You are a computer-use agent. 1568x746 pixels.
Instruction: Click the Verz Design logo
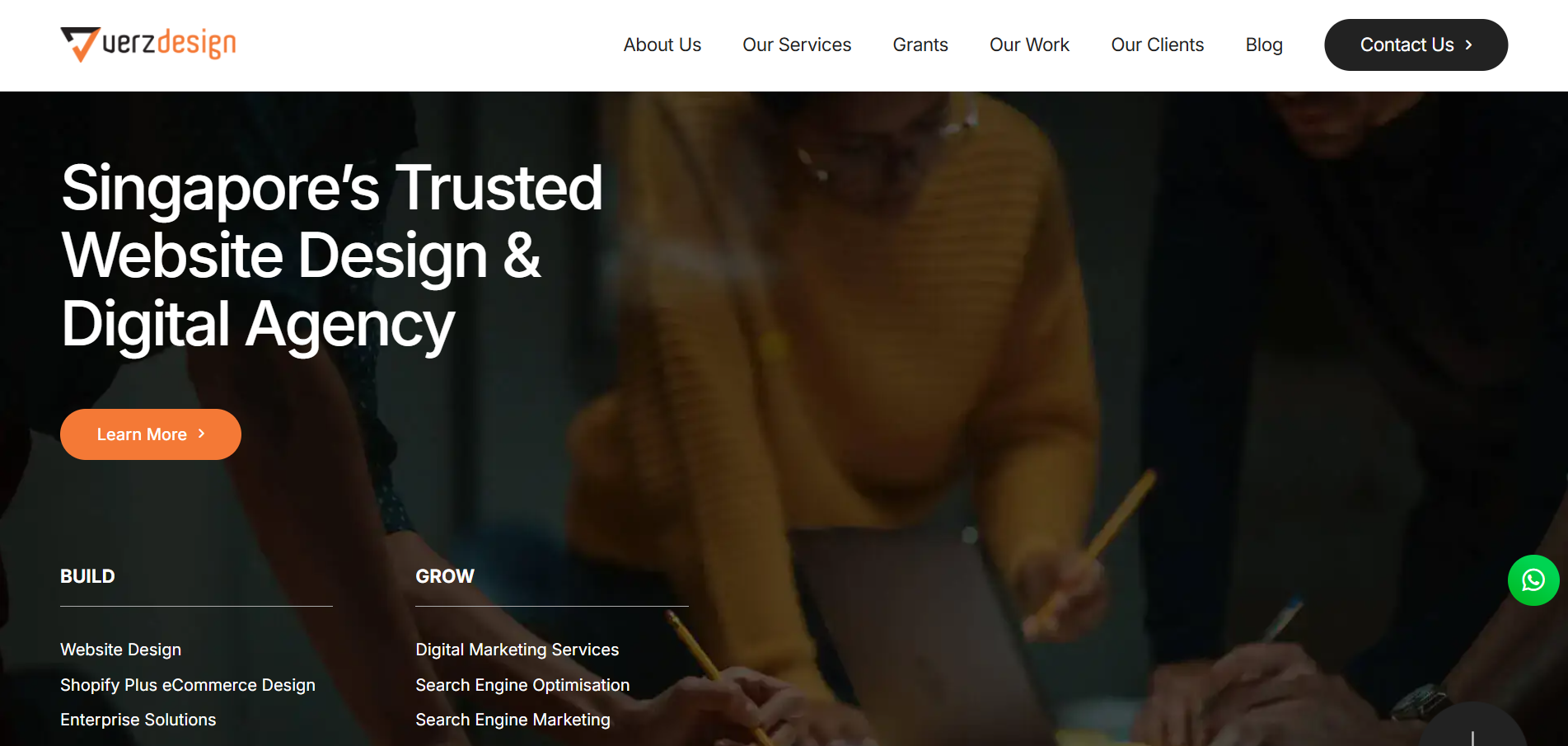[148, 44]
